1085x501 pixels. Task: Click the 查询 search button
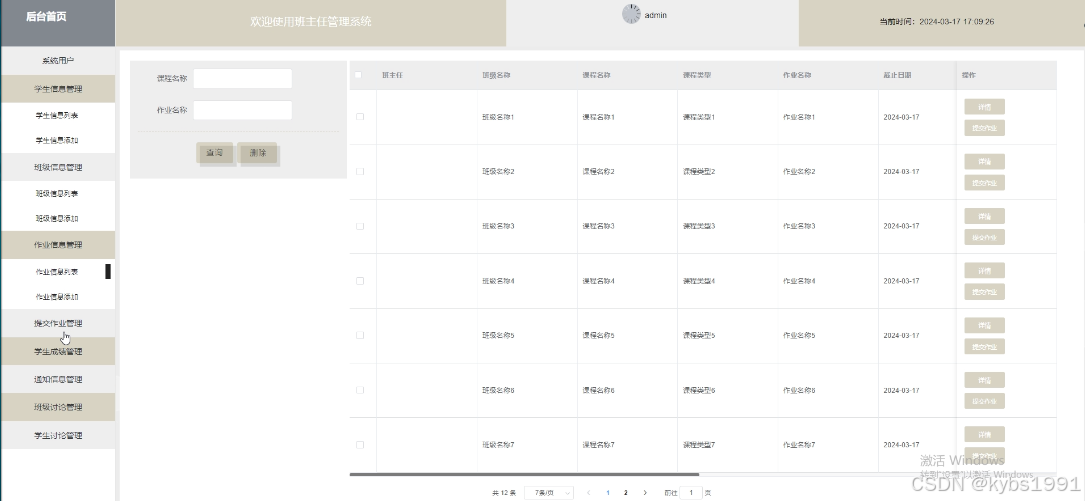coord(215,153)
